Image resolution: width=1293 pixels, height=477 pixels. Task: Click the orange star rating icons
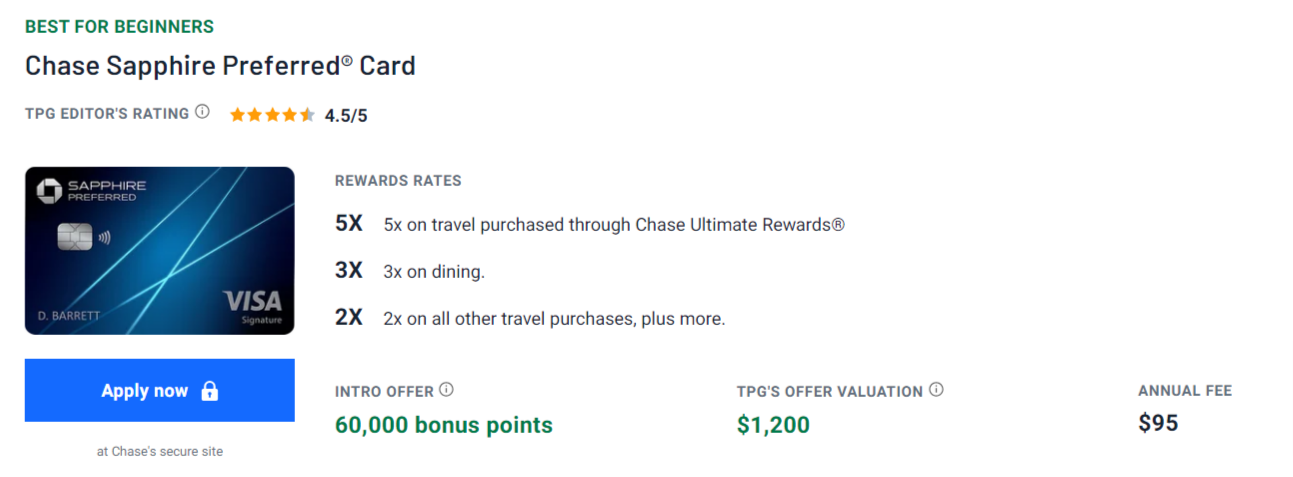pos(272,115)
